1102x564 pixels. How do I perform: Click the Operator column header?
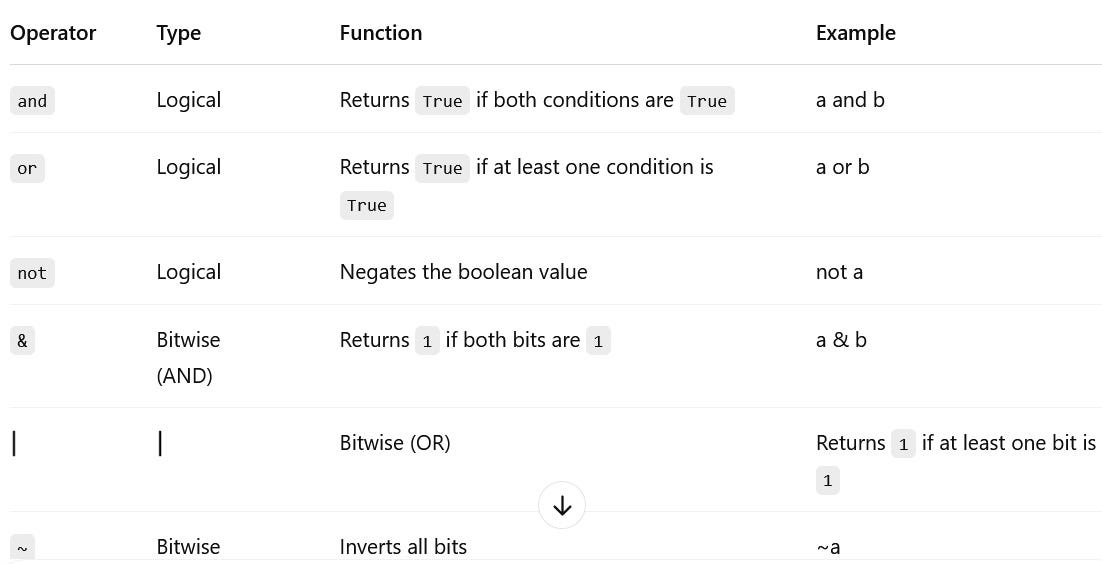click(53, 33)
